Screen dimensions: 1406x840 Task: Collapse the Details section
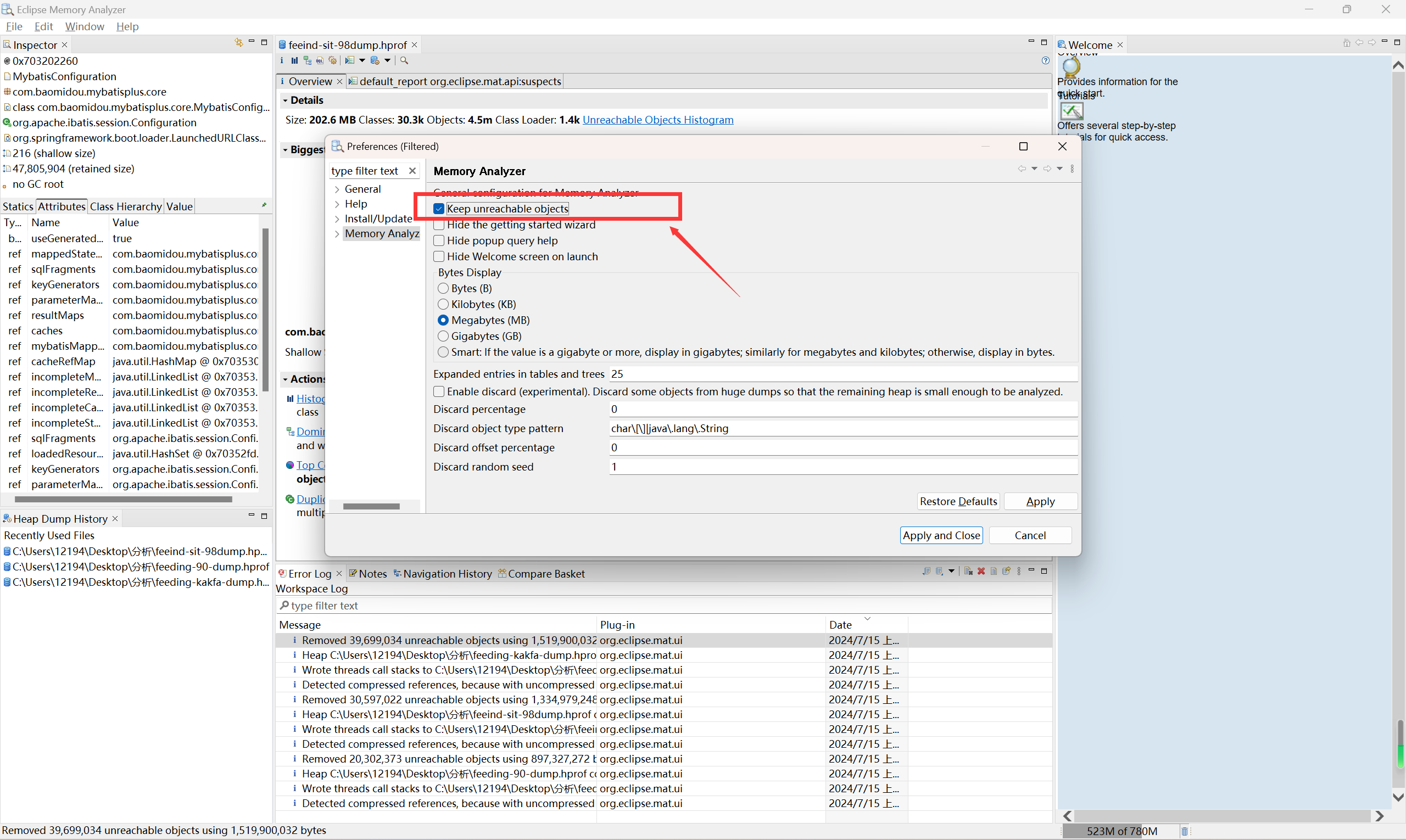tap(285, 100)
